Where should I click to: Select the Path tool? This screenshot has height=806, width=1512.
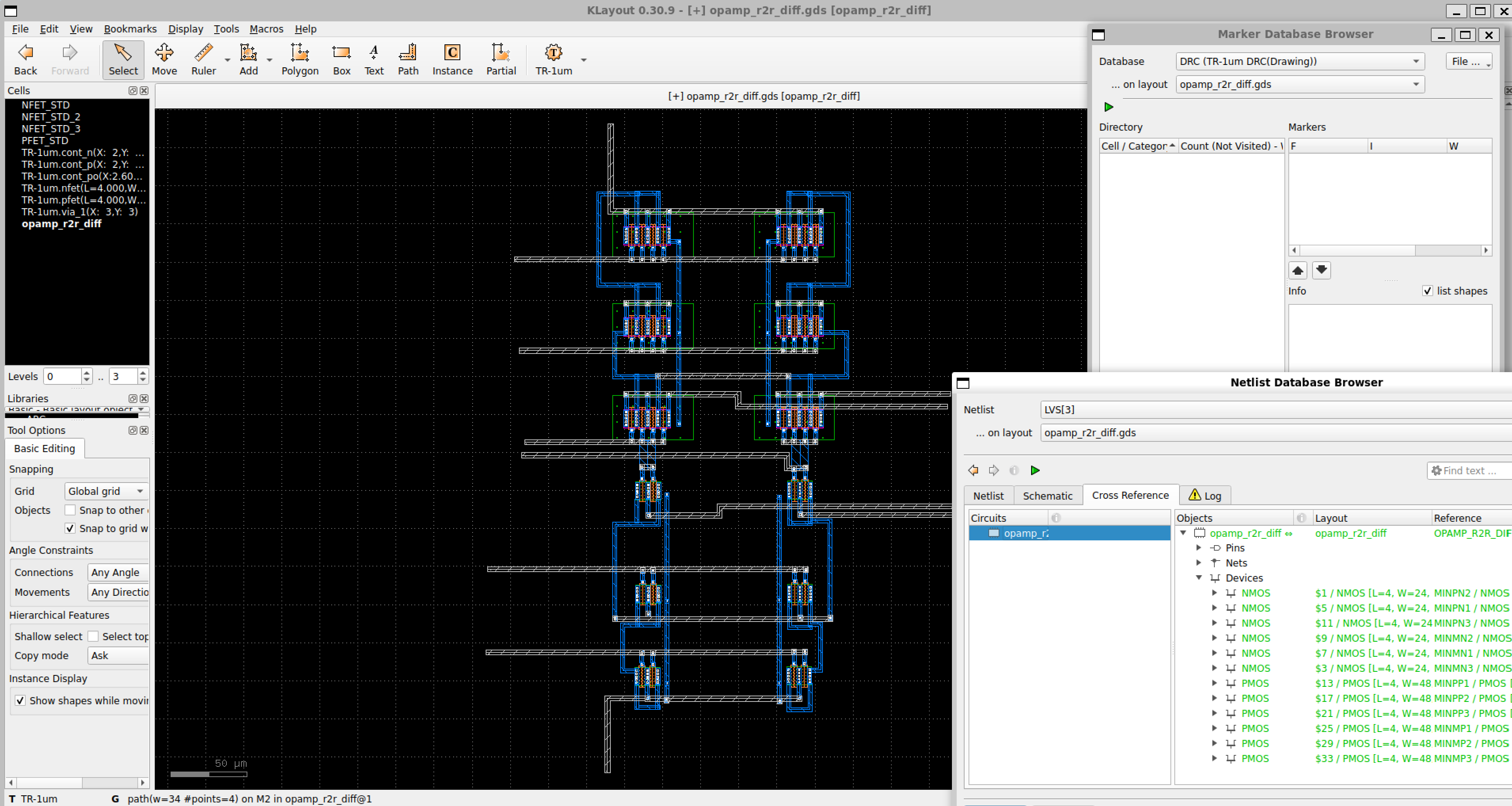point(408,60)
